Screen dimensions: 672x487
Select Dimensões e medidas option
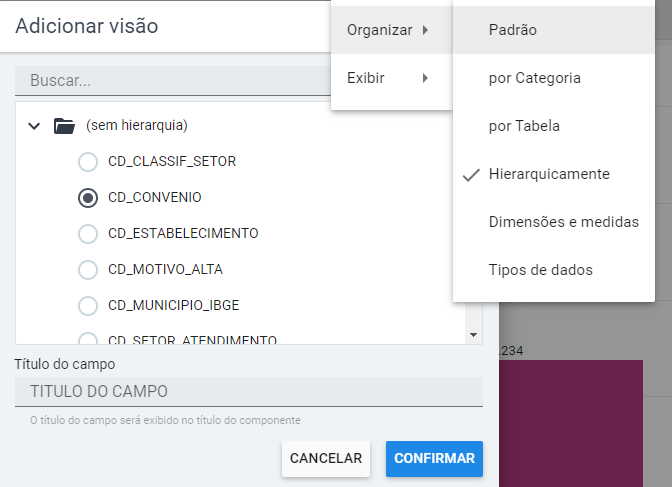(563, 222)
